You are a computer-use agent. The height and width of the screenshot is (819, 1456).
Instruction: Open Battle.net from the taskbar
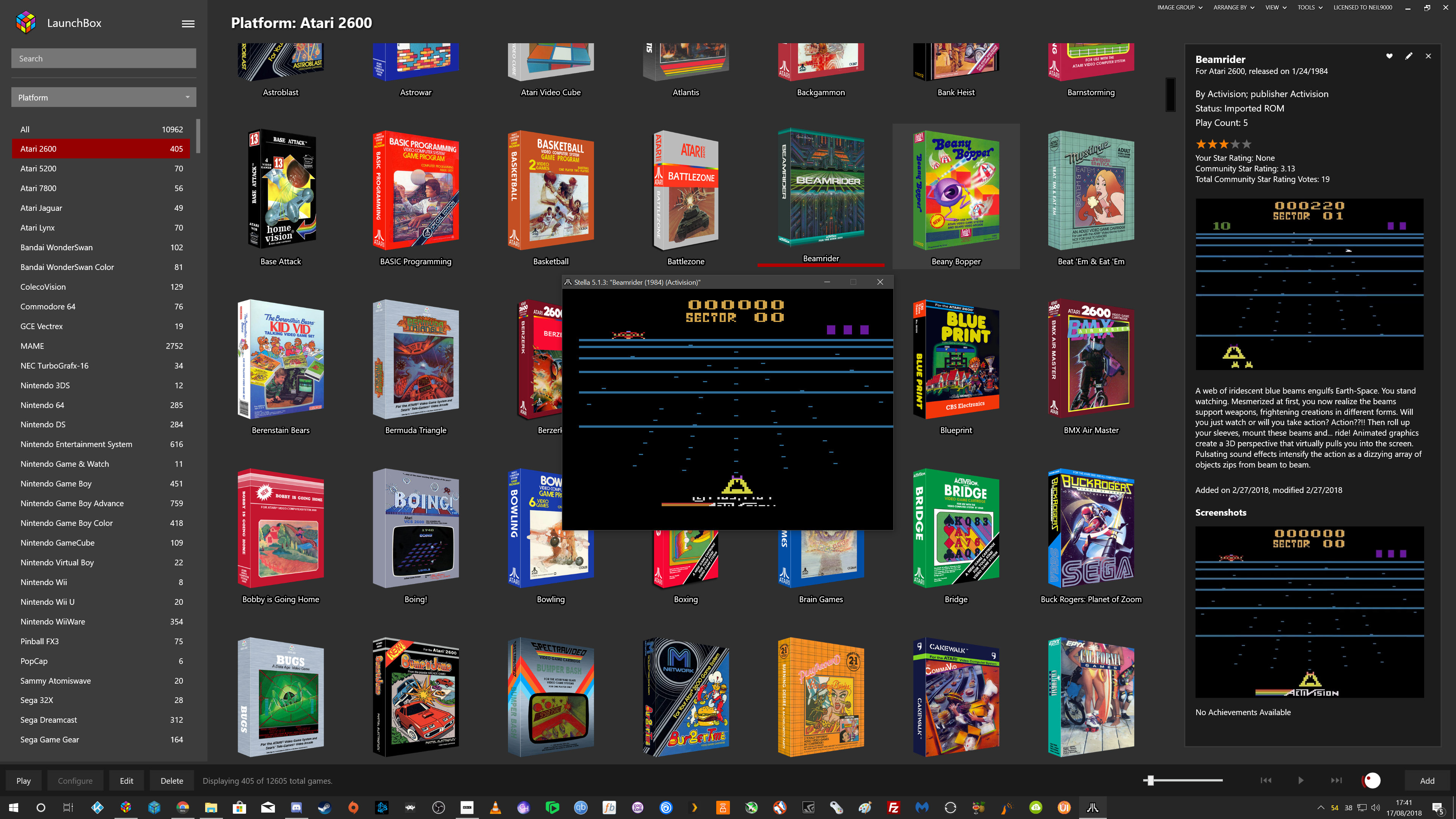(382, 807)
